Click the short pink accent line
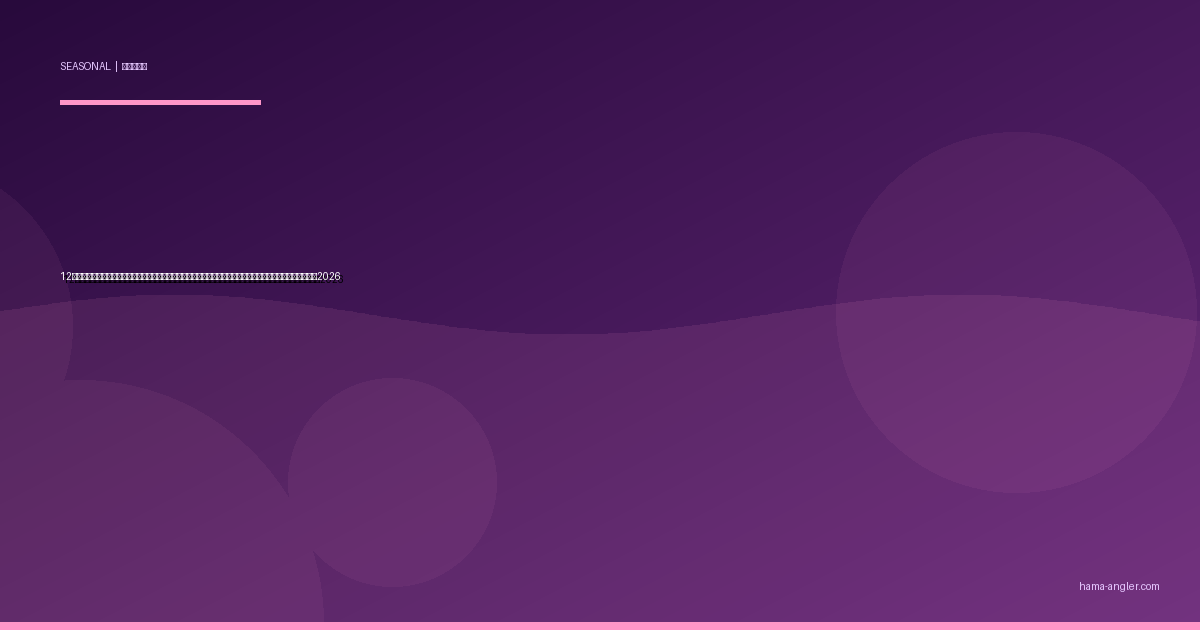Viewport: 1200px width, 630px height. tap(160, 102)
